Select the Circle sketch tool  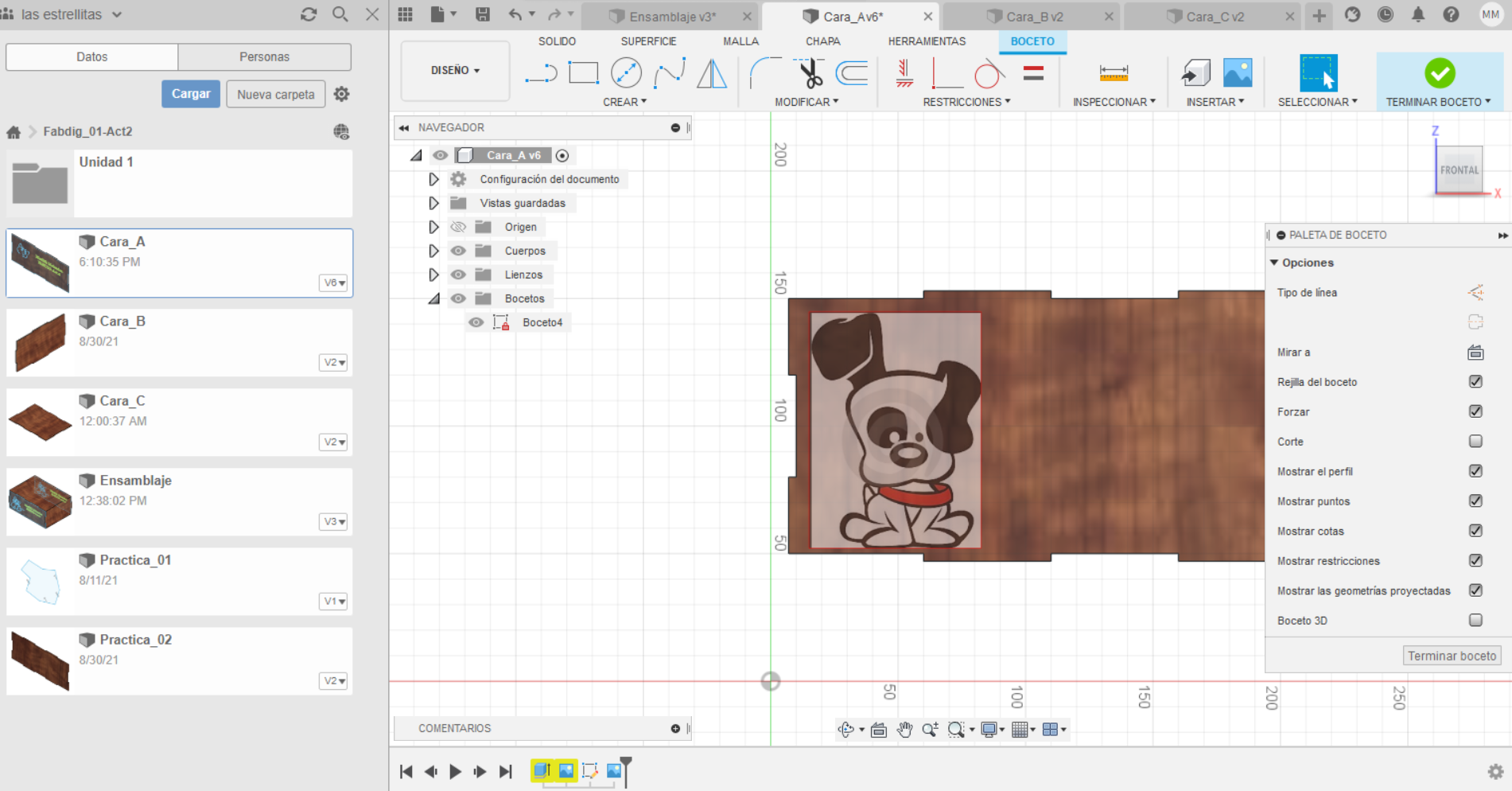(626, 73)
